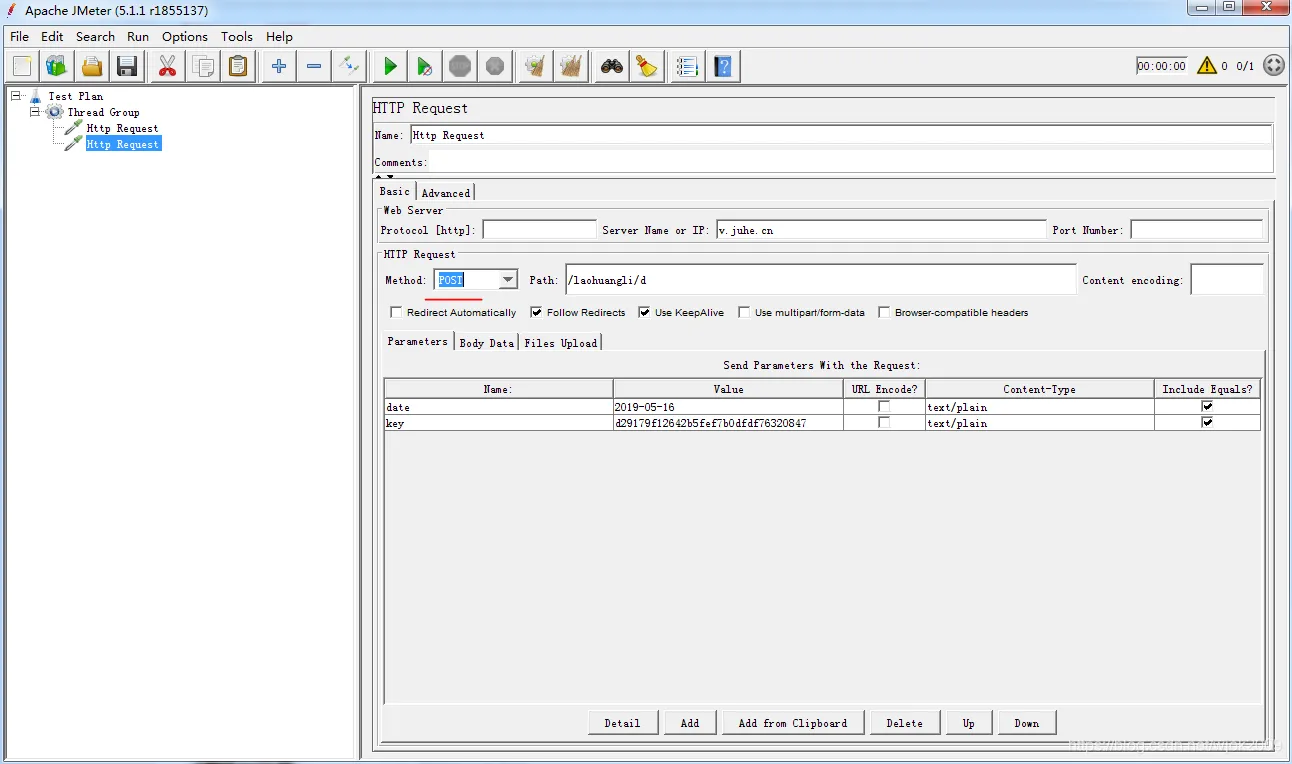The image size is (1292, 764).
Task: Click the New test plan toolbar icon
Action: click(x=23, y=67)
